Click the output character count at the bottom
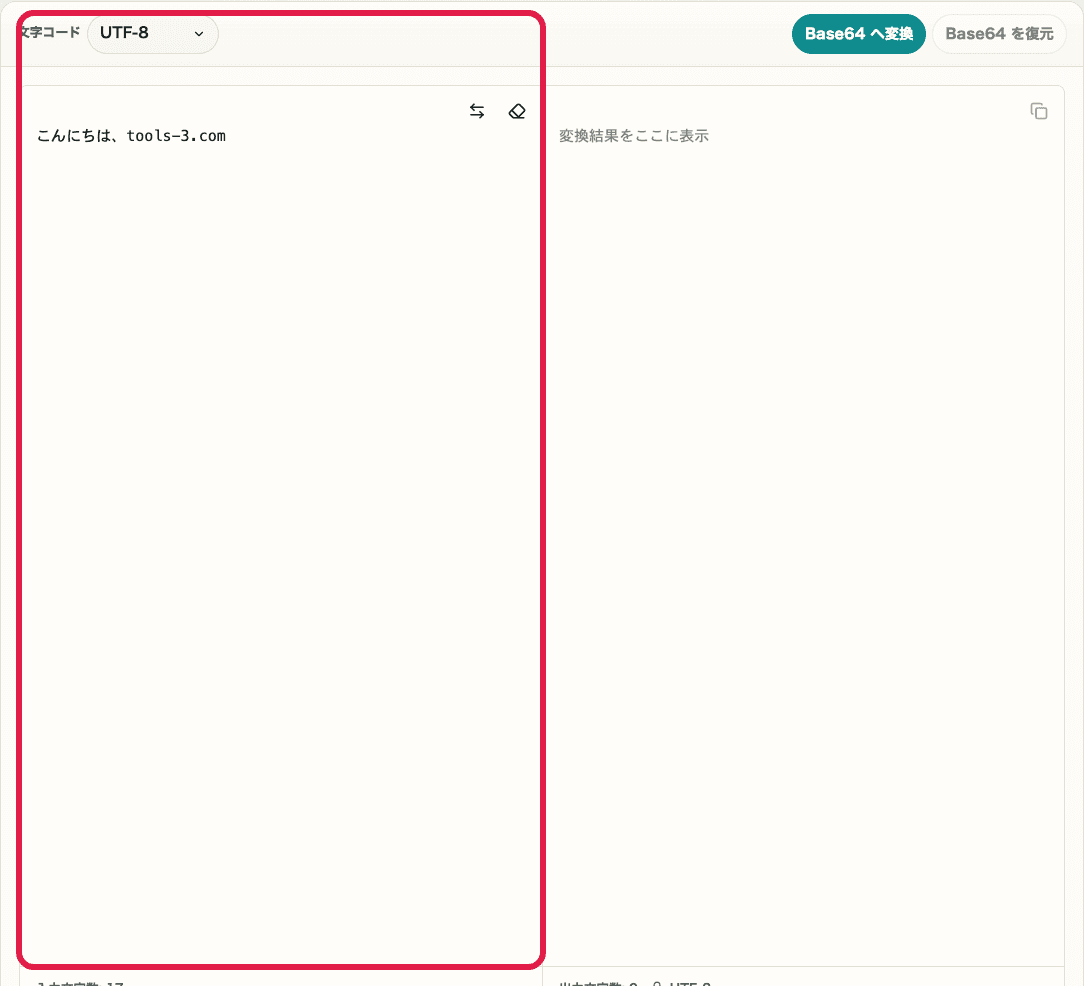This screenshot has height=986, width=1084. click(x=598, y=982)
